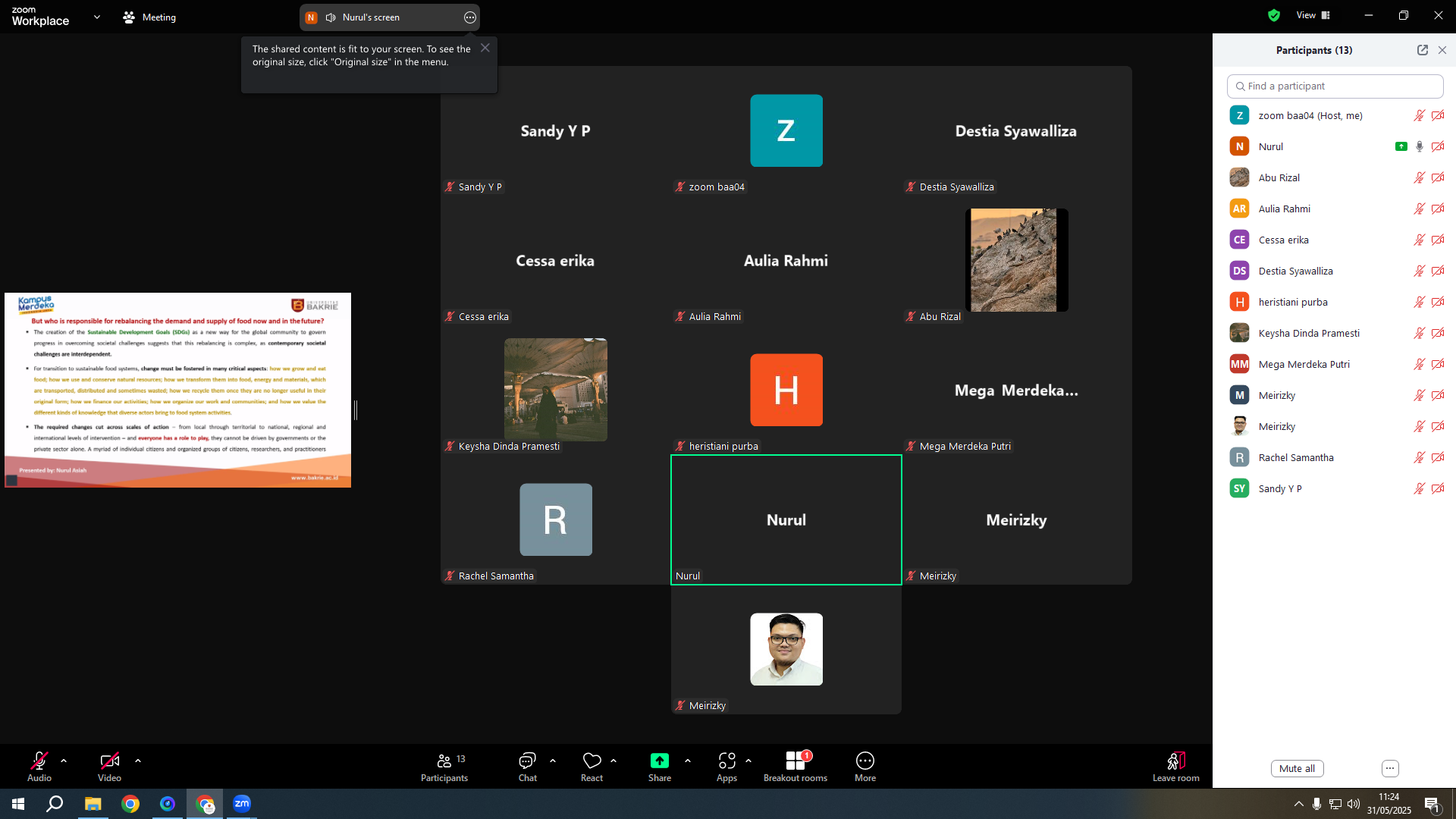
Task: Click the React heart icon
Action: click(x=591, y=761)
